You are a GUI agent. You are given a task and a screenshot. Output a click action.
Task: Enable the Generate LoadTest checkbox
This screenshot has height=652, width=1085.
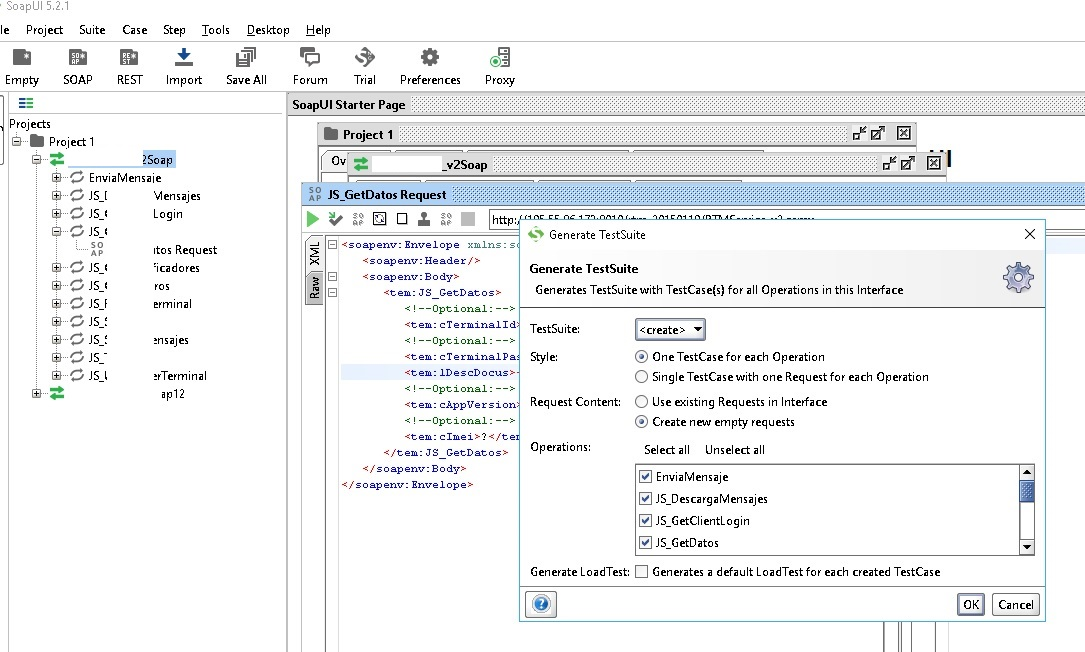click(641, 572)
